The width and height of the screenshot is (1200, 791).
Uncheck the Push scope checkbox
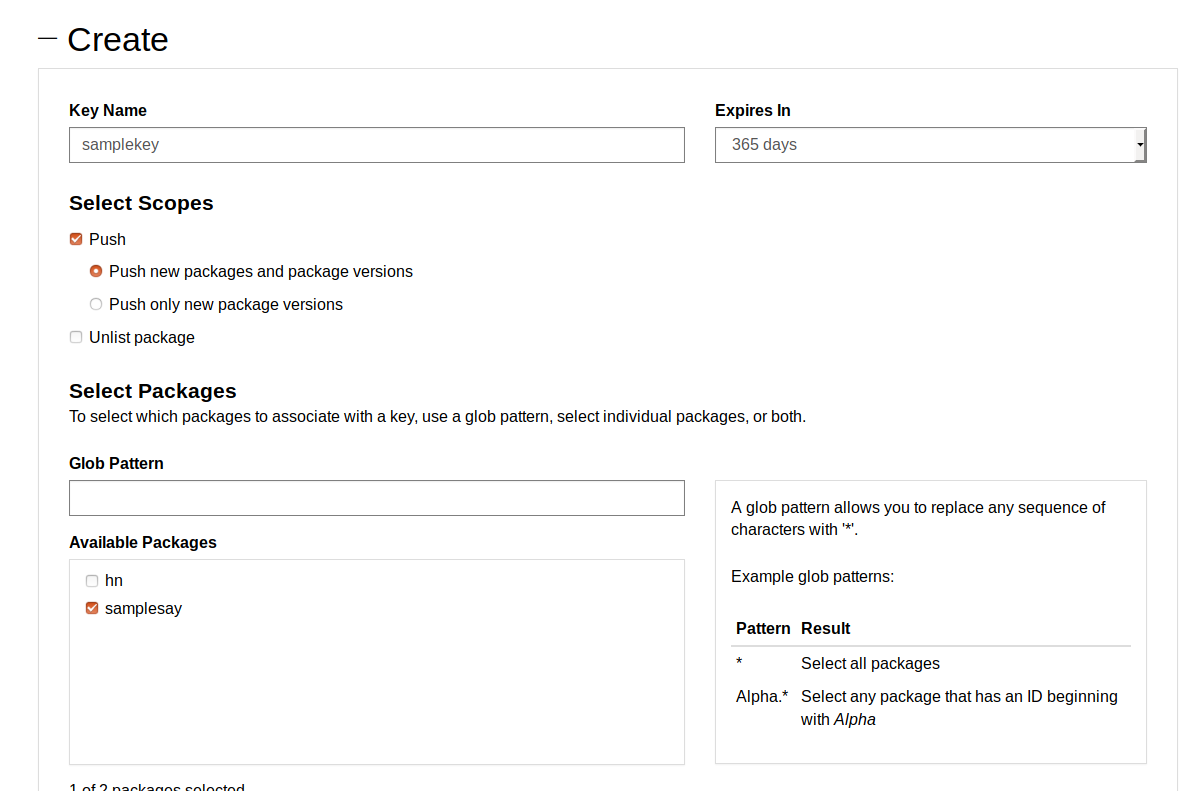(x=76, y=239)
